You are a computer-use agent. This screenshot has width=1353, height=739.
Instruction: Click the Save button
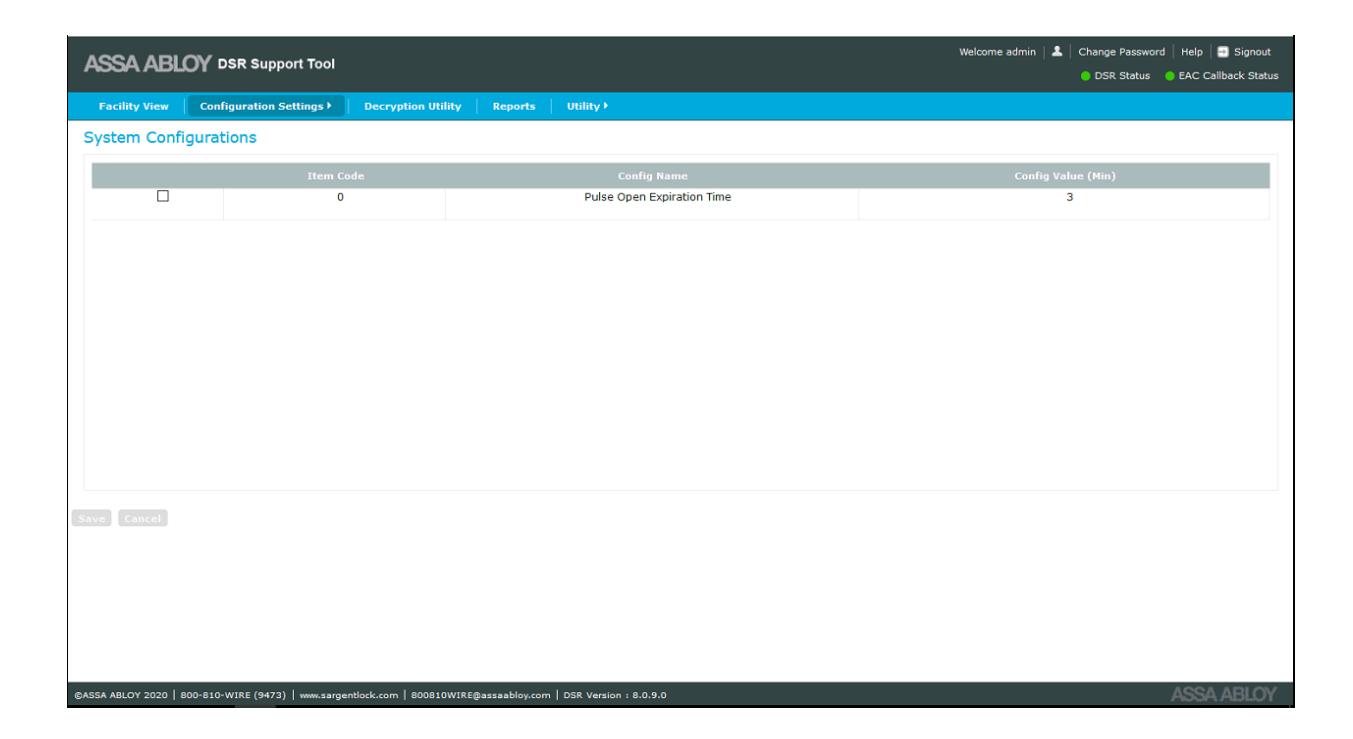click(91, 518)
